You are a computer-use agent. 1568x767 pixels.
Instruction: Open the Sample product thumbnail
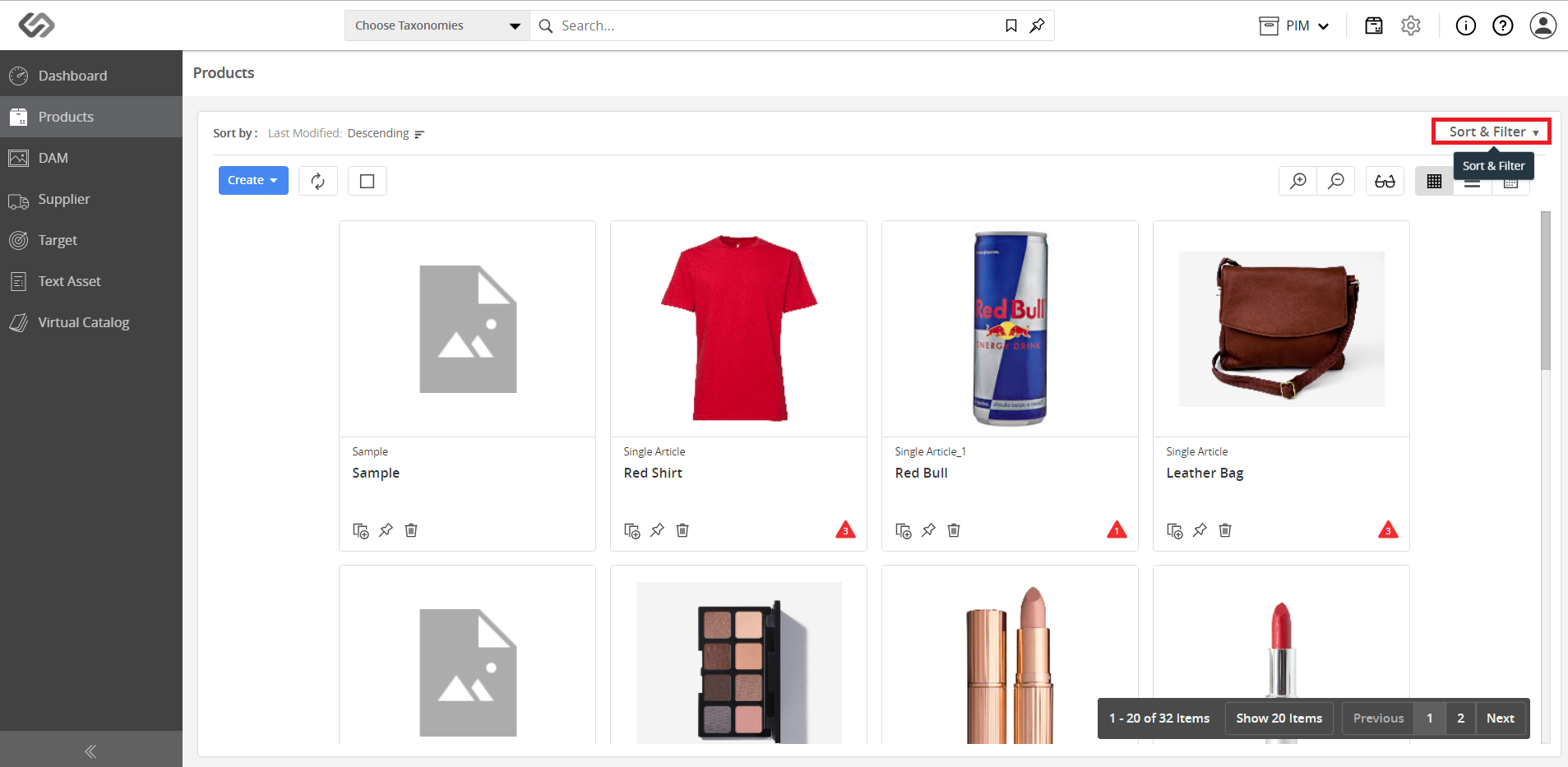pos(468,329)
